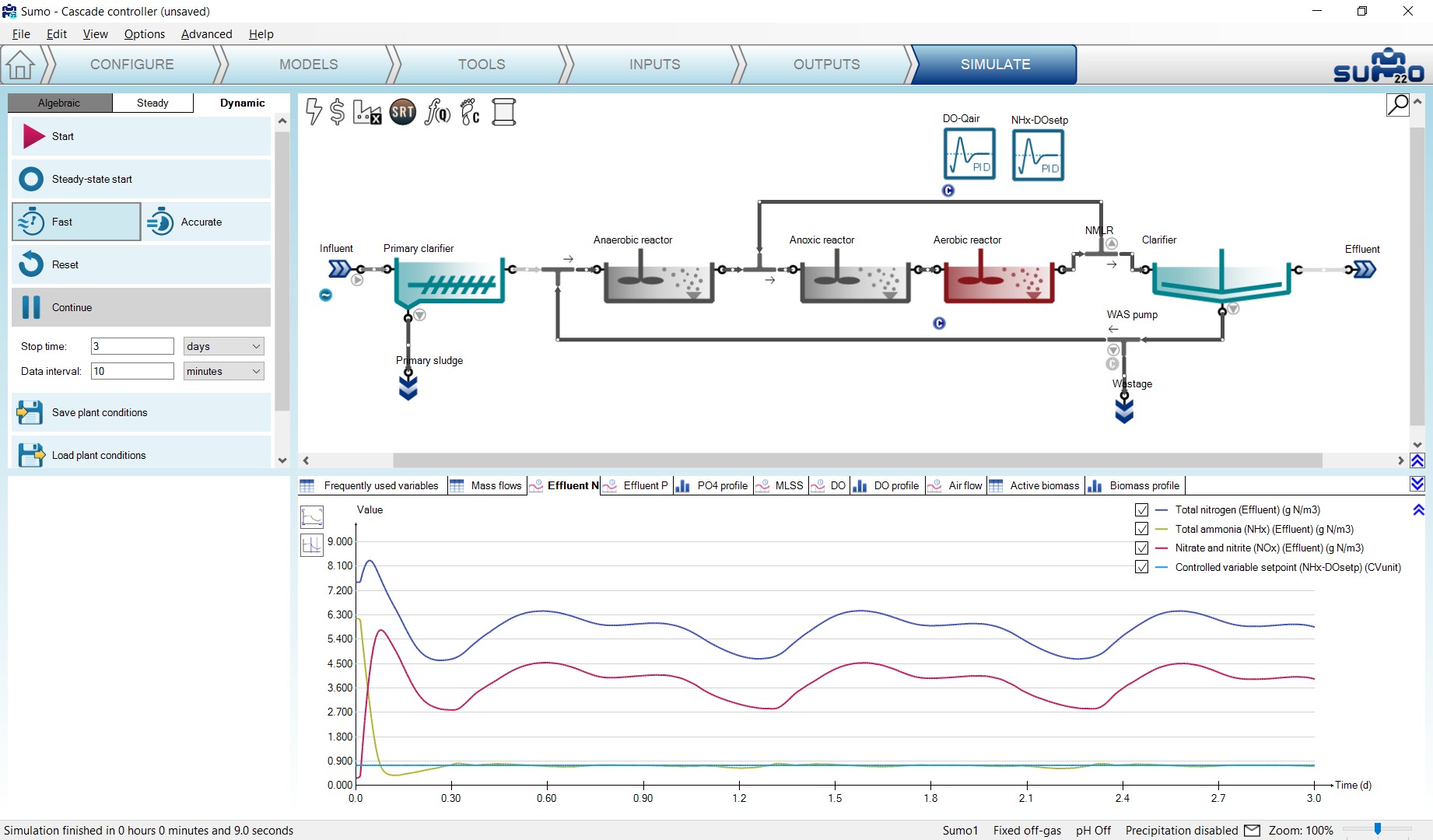This screenshot has width=1433, height=840.
Task: Open the chart-with-X plot tool icon
Action: (367, 112)
